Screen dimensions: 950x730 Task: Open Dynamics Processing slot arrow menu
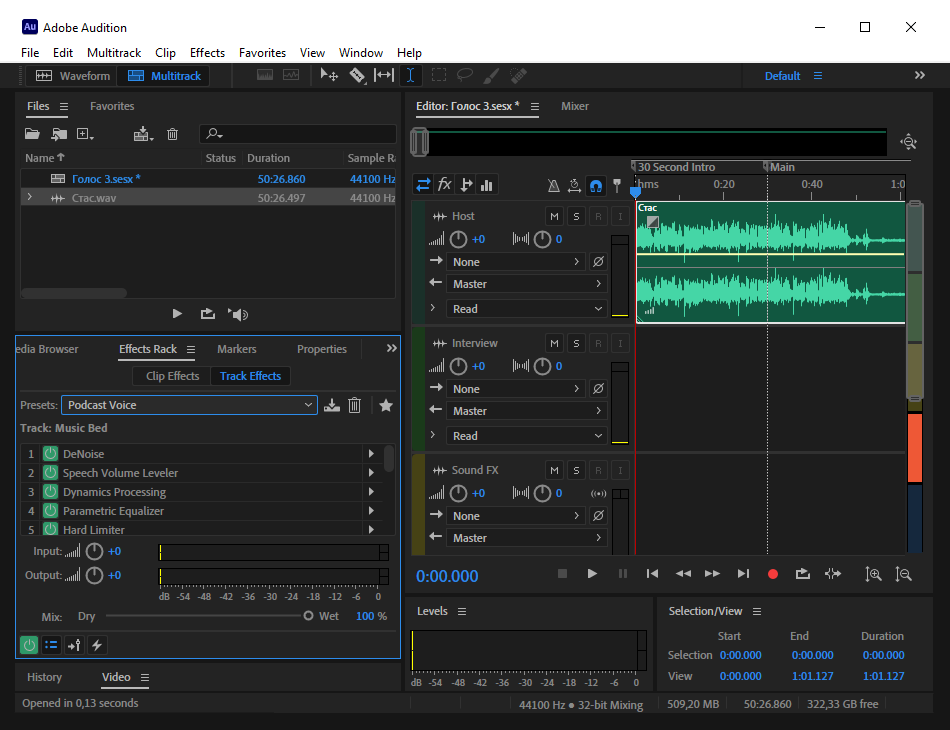(x=371, y=491)
